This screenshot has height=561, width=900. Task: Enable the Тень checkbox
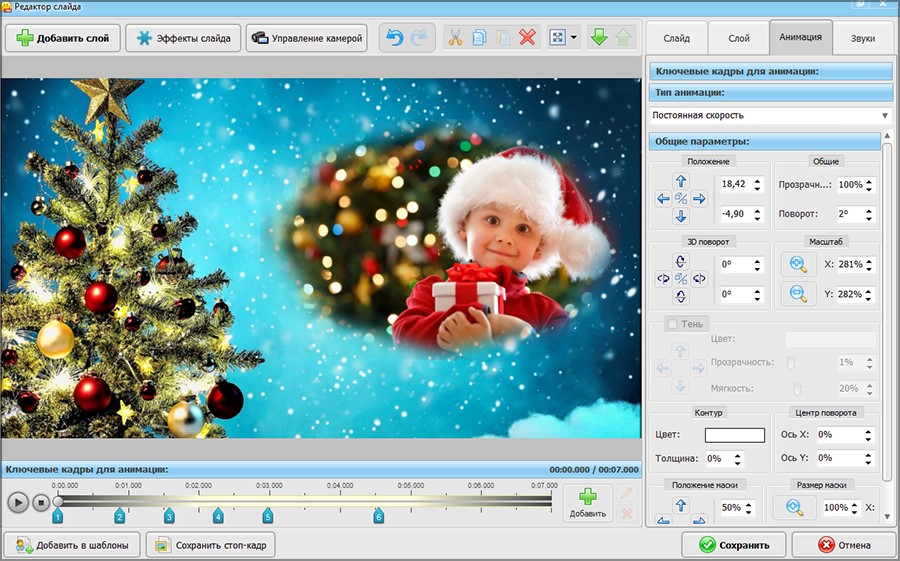pos(672,324)
